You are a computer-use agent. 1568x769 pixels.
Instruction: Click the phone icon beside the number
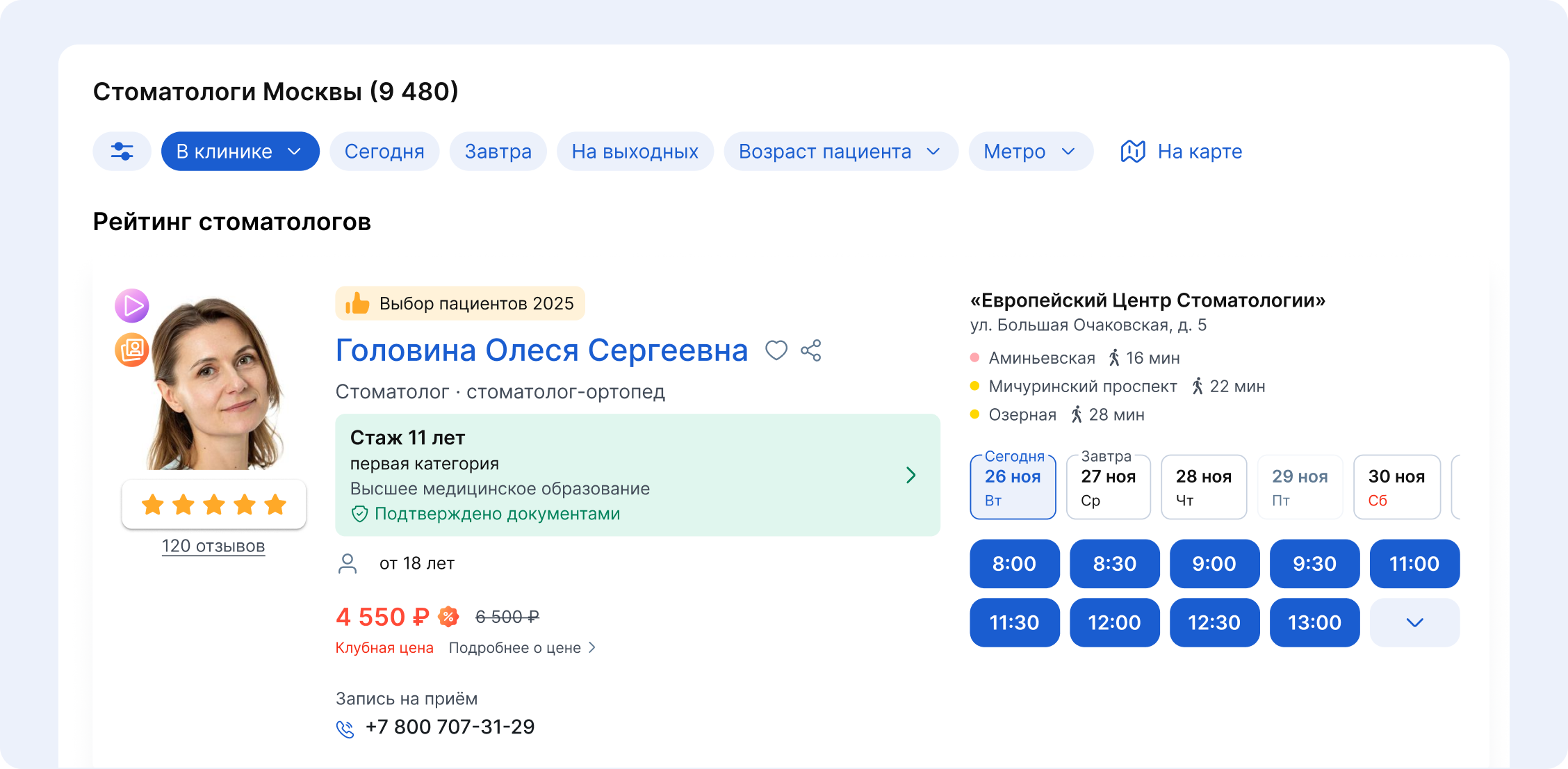(x=345, y=729)
